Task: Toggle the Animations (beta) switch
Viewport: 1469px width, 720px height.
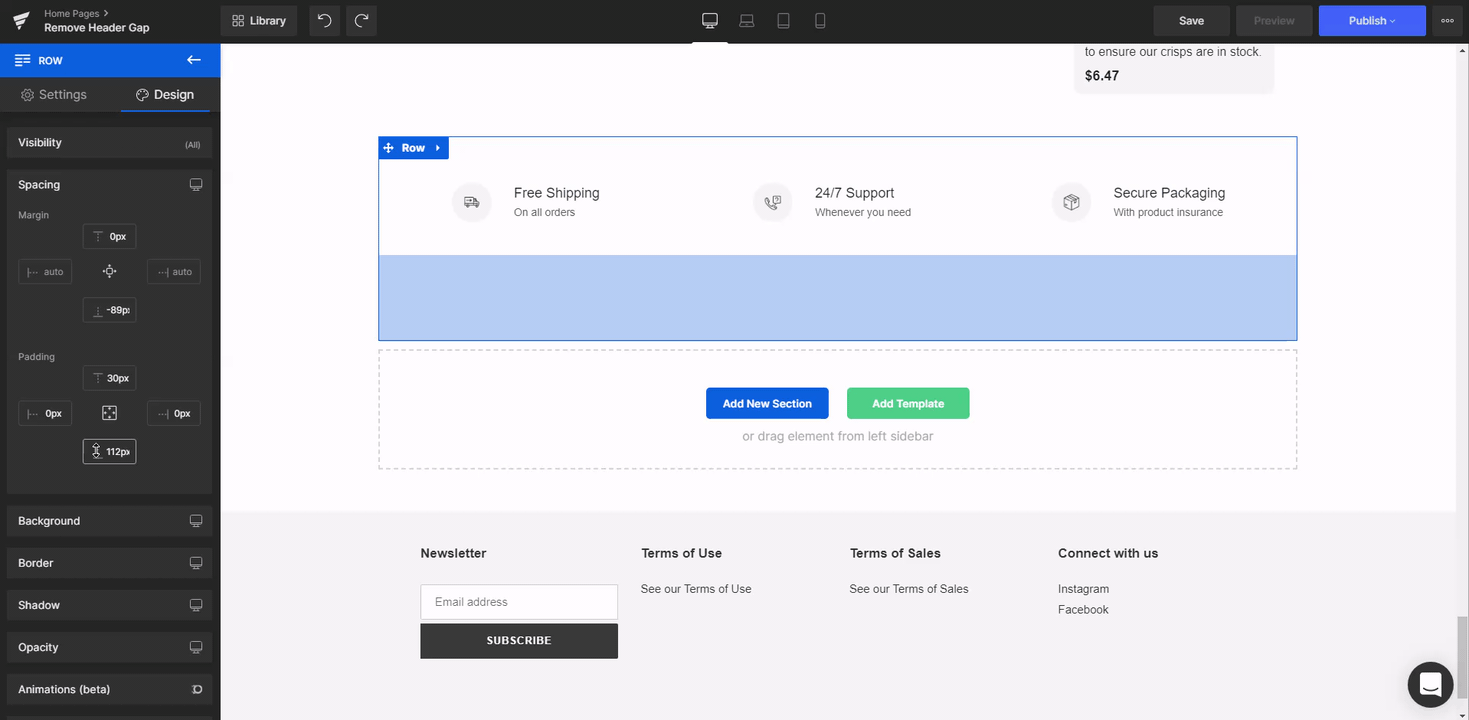Action: coord(197,689)
